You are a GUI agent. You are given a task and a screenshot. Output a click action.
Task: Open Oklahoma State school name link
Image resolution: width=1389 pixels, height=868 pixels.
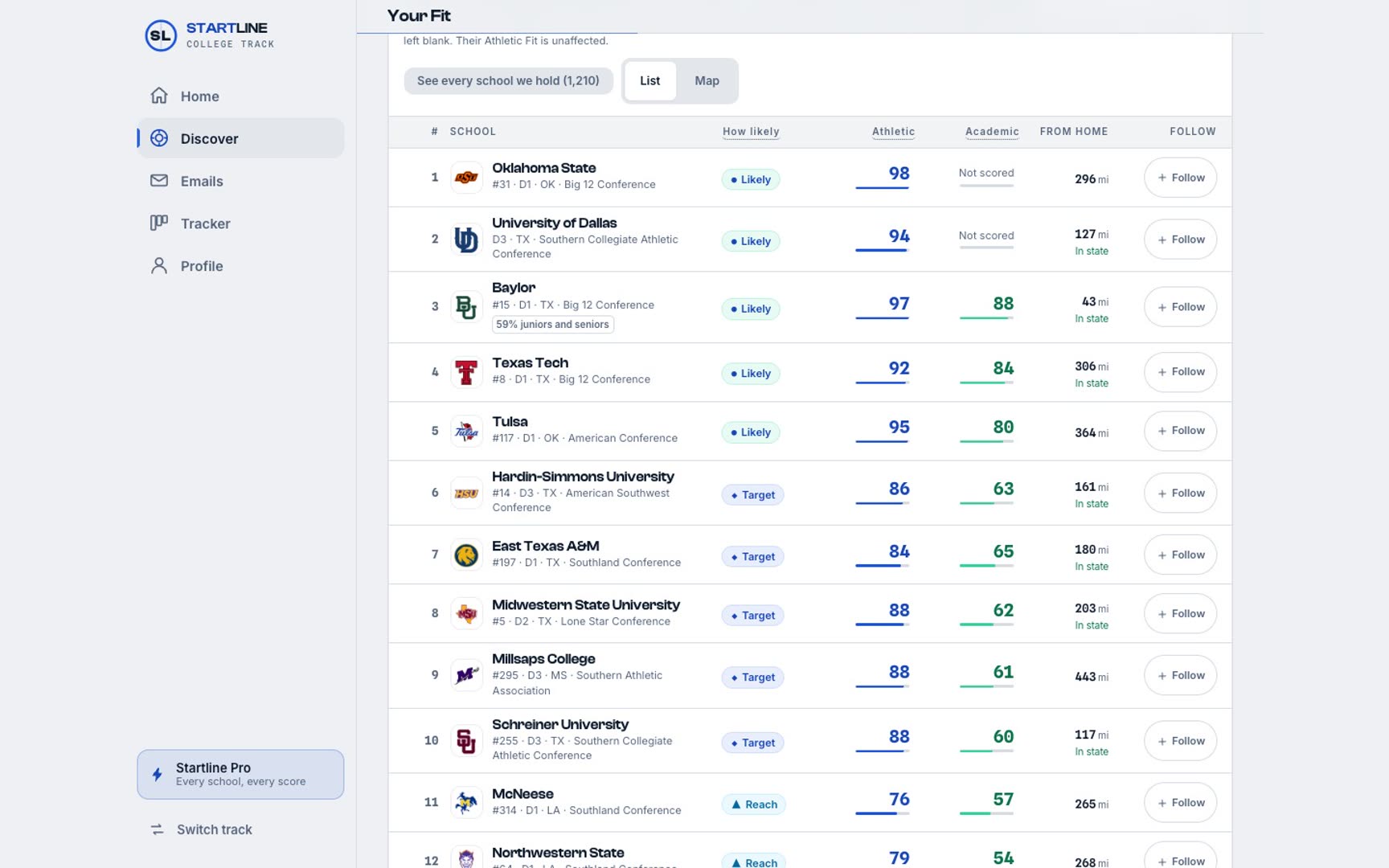544,168
